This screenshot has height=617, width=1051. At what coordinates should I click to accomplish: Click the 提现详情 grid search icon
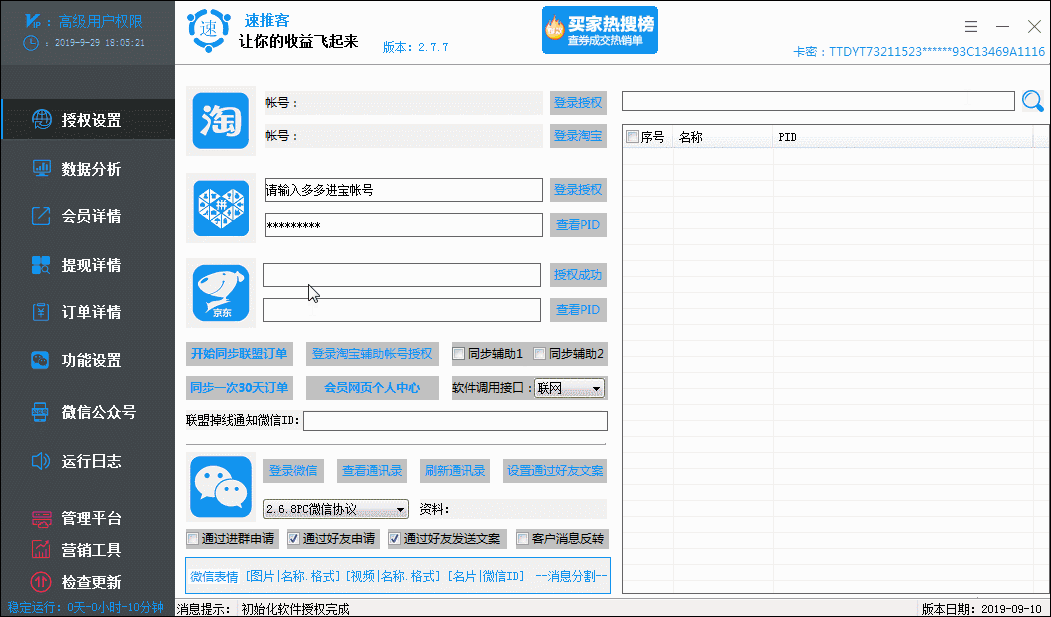[41, 265]
